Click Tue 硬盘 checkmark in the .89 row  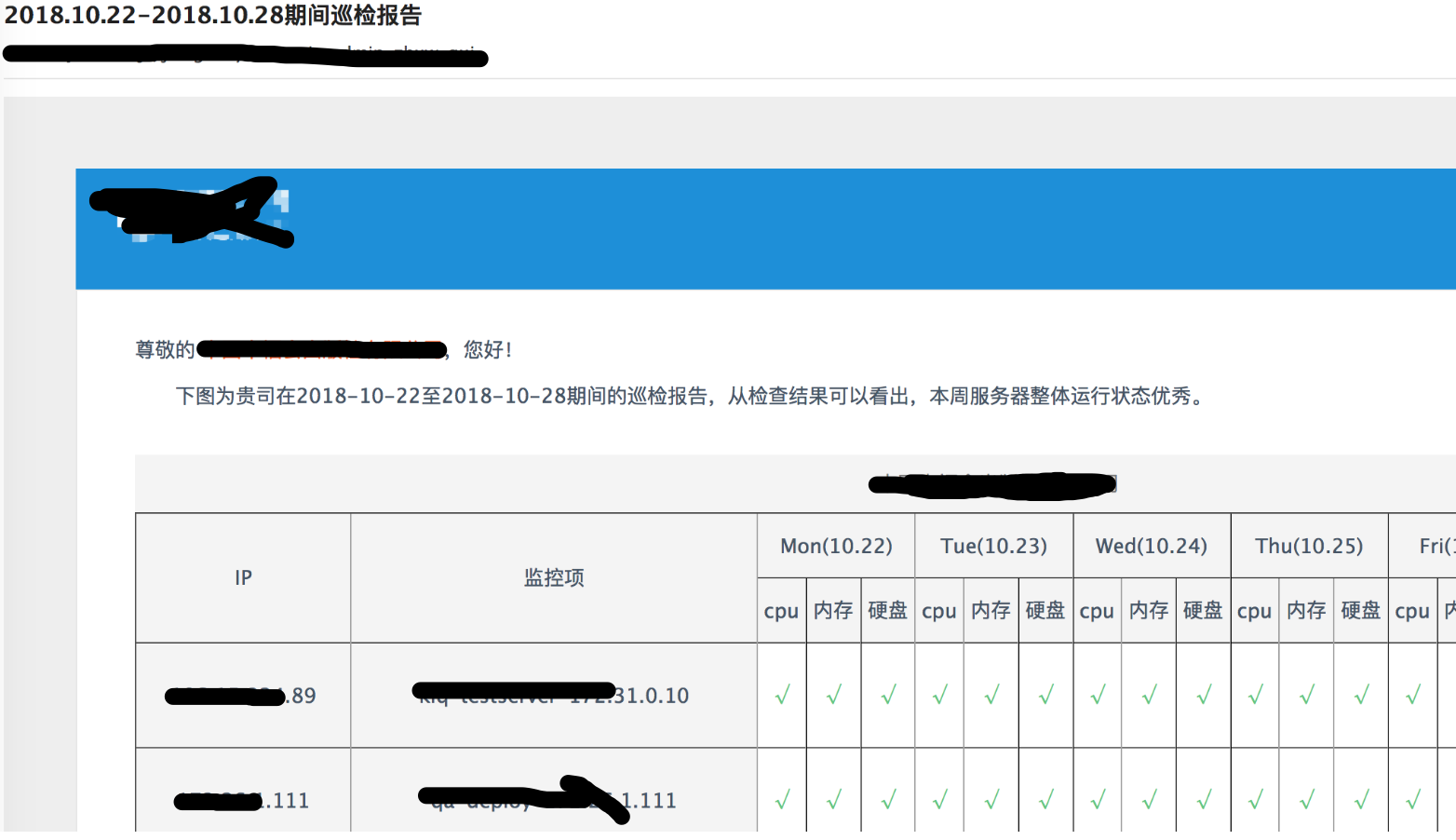pos(1046,695)
